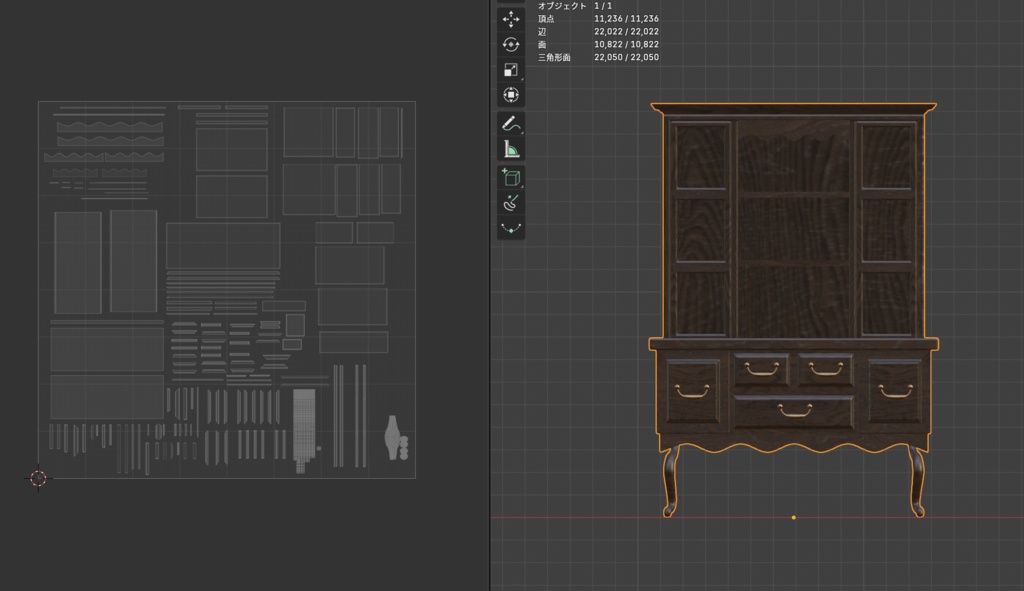
Task: Select the Scale tool in the viewport toolbar
Action: pos(511,70)
